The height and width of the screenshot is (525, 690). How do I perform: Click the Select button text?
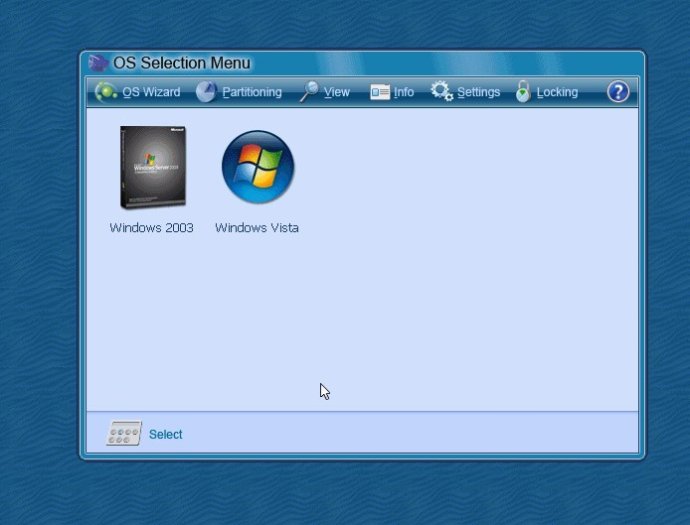[165, 434]
